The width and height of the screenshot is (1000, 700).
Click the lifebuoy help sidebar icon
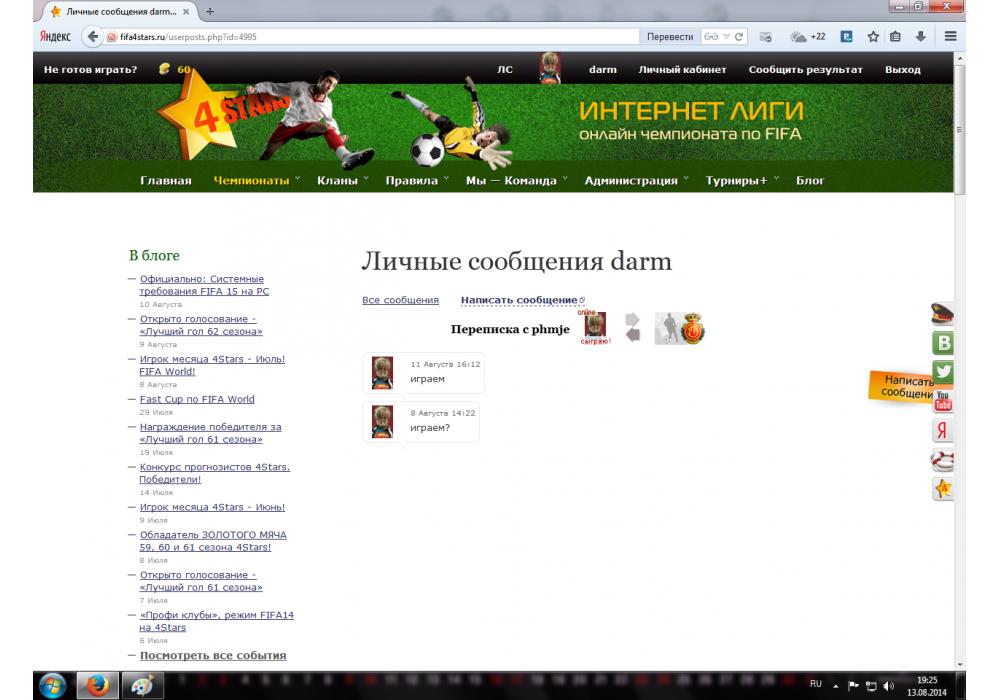coord(942,460)
